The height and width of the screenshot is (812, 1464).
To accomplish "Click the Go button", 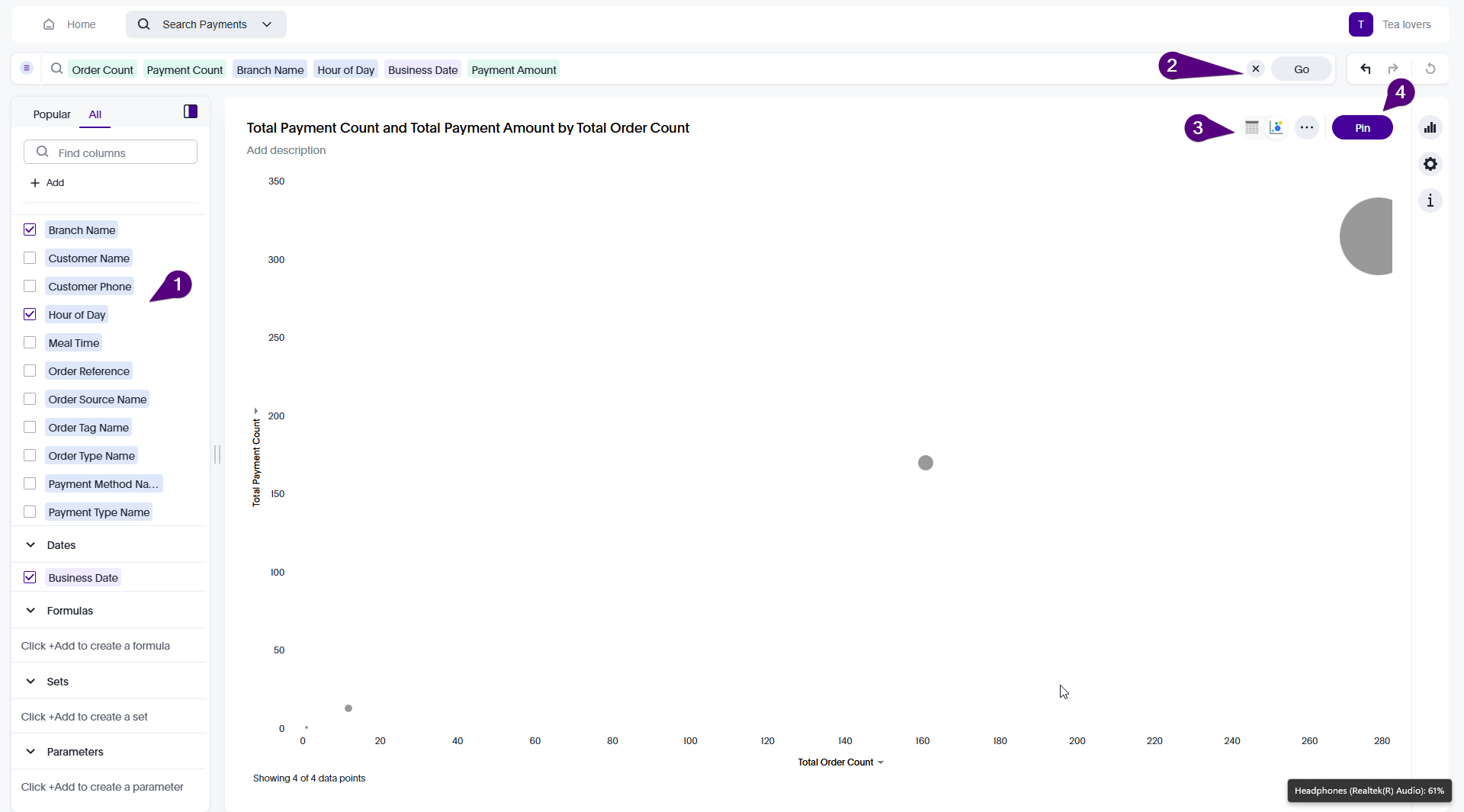I will [1301, 69].
